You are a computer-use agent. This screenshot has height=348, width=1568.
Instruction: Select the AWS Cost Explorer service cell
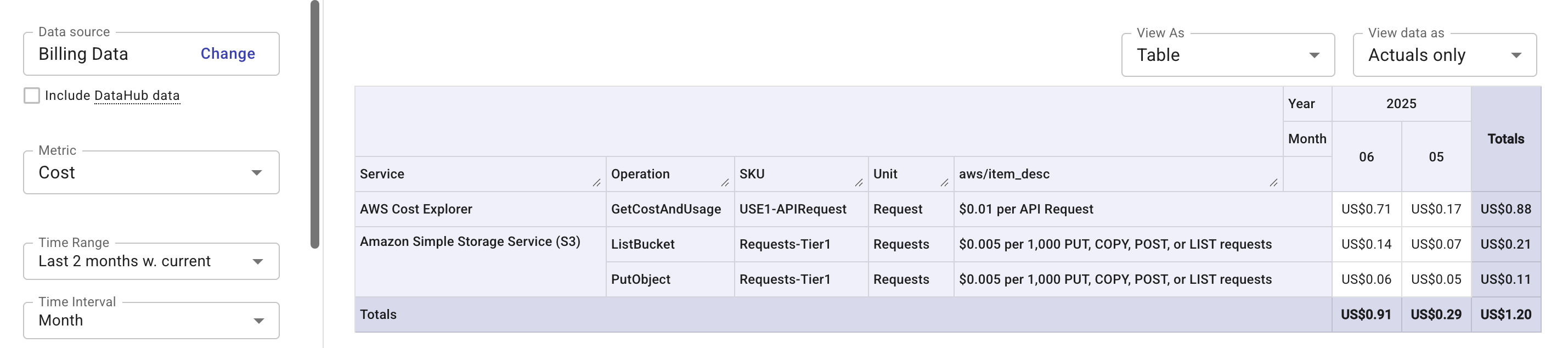click(x=416, y=209)
